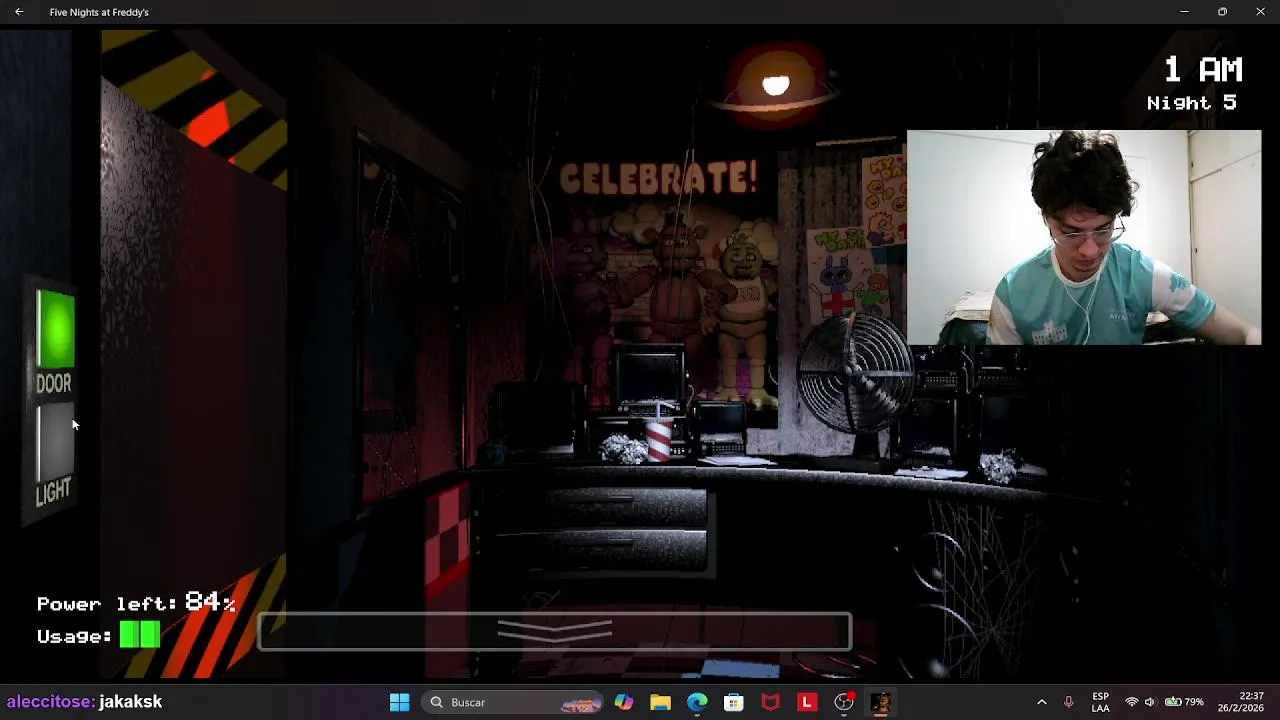Click the microphone tray icon
1280x720 pixels.
point(1068,702)
